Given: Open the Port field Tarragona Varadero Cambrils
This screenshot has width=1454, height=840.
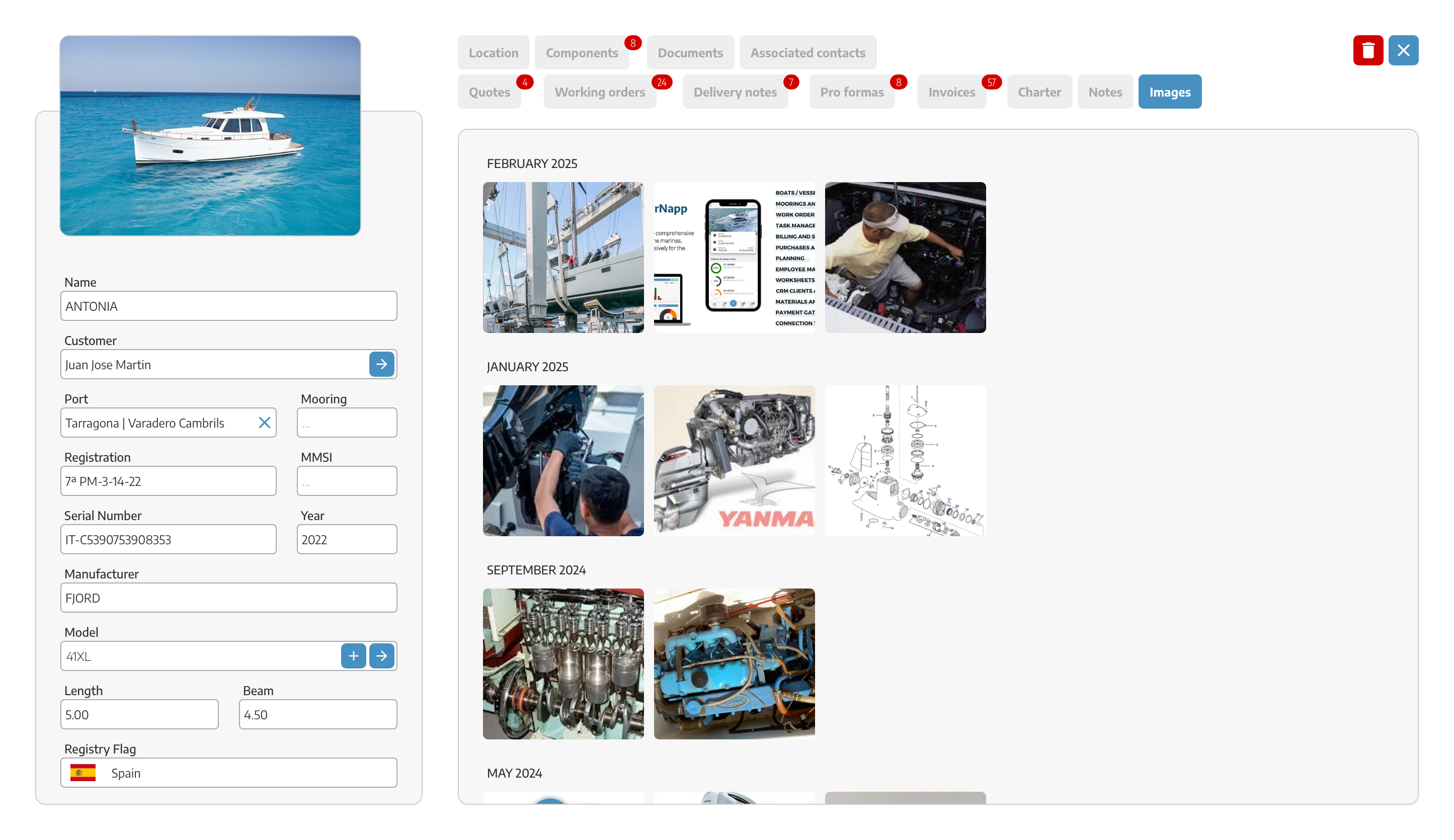Looking at the screenshot, I should [168, 423].
